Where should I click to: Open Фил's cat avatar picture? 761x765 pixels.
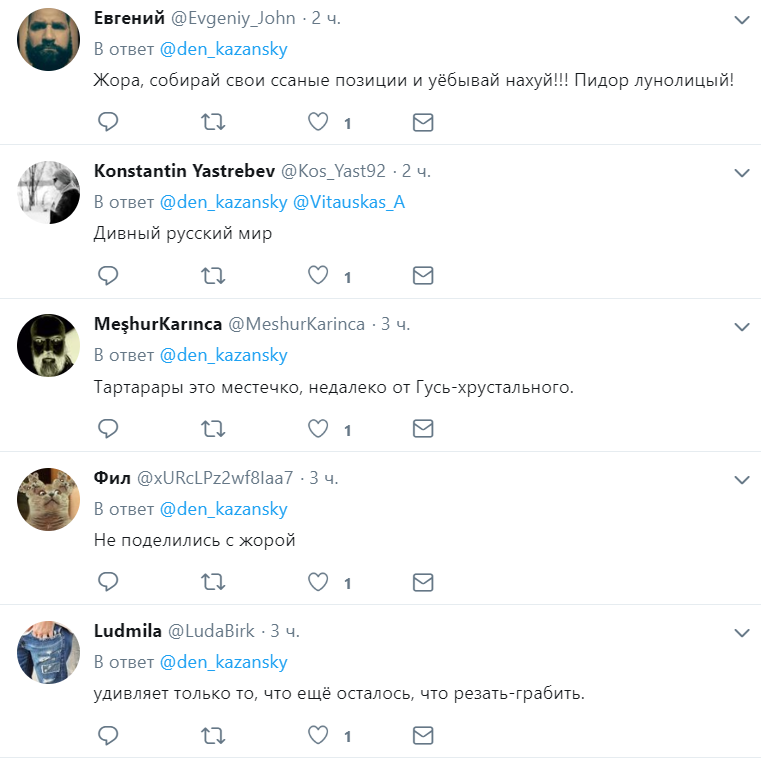49,499
